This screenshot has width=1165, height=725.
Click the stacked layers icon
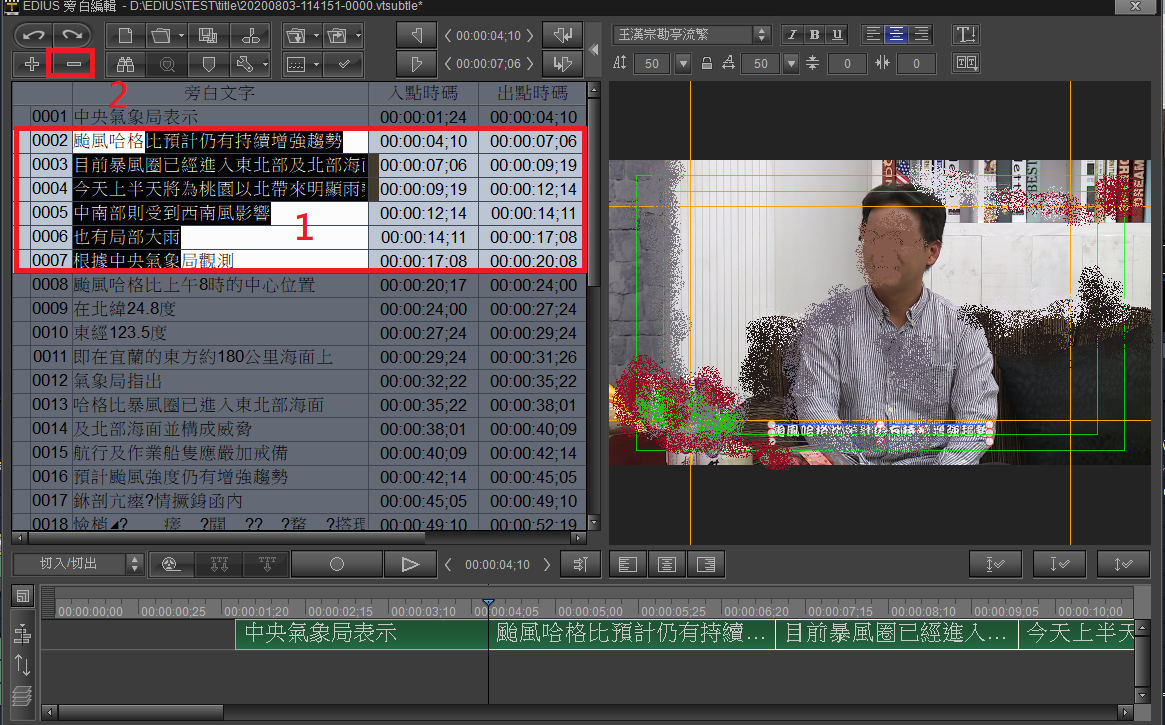click(x=23, y=696)
